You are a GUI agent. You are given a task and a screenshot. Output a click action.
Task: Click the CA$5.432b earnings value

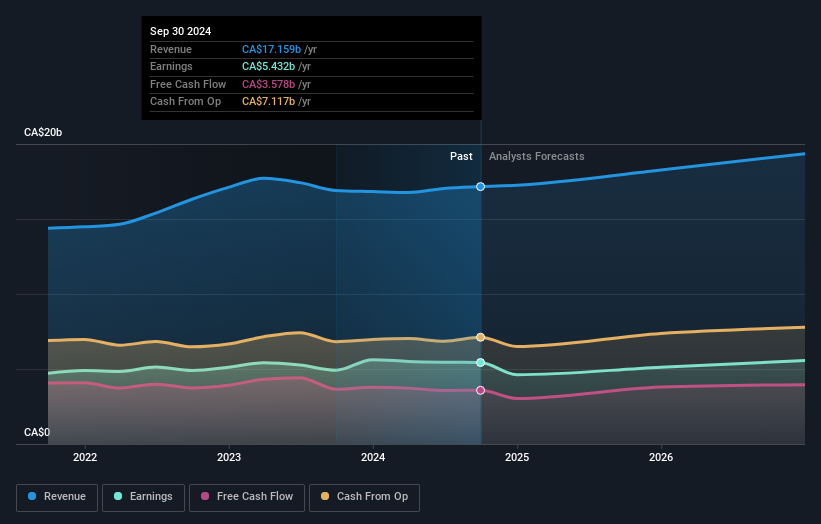(x=268, y=66)
